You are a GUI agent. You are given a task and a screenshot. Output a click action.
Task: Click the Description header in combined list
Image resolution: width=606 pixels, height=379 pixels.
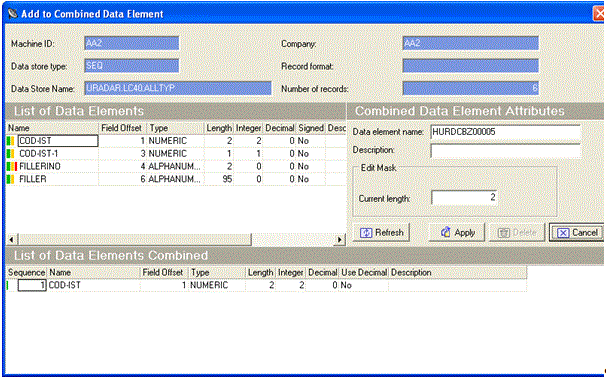(x=458, y=272)
